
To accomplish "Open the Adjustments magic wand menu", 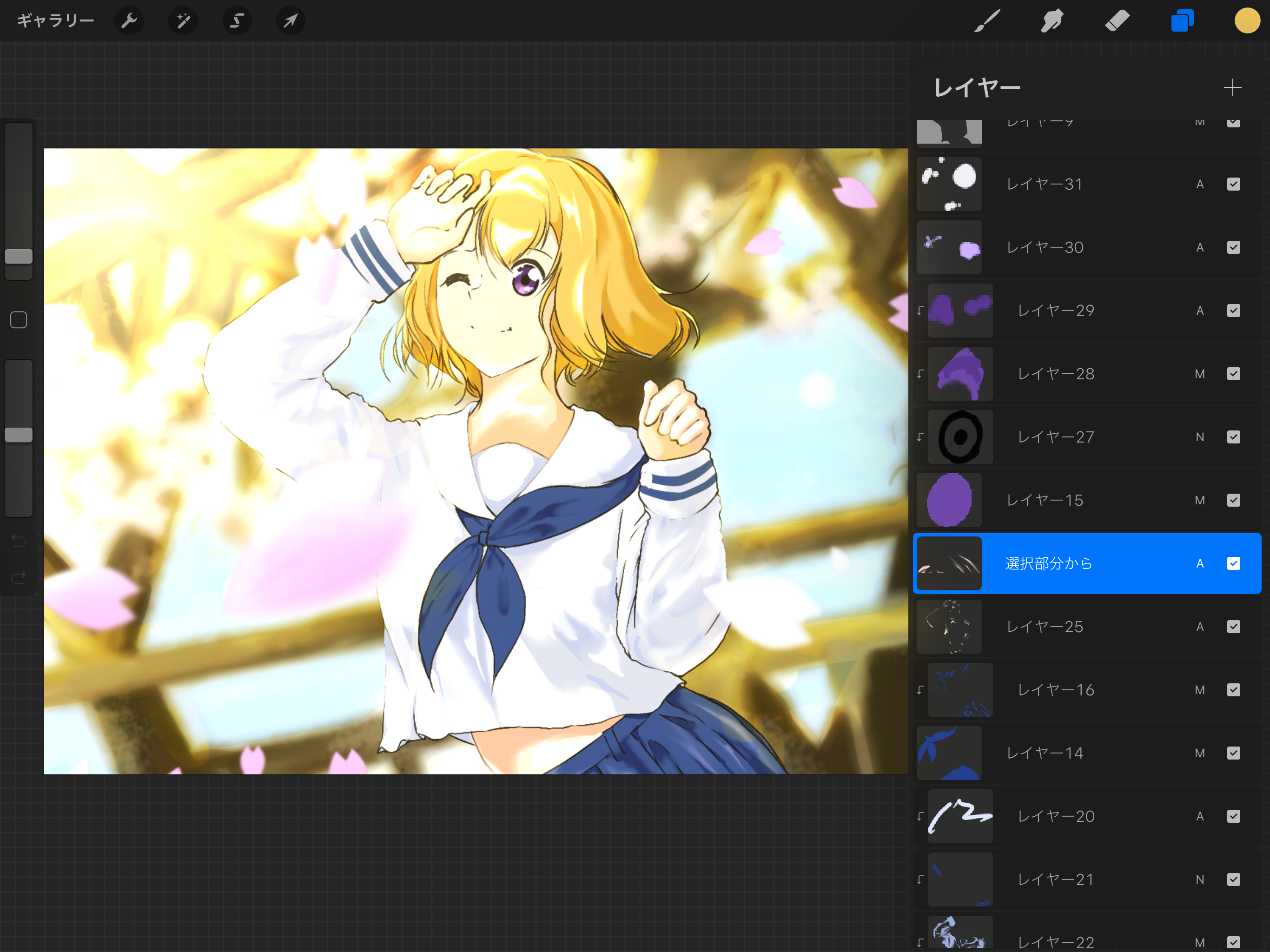I will (183, 21).
